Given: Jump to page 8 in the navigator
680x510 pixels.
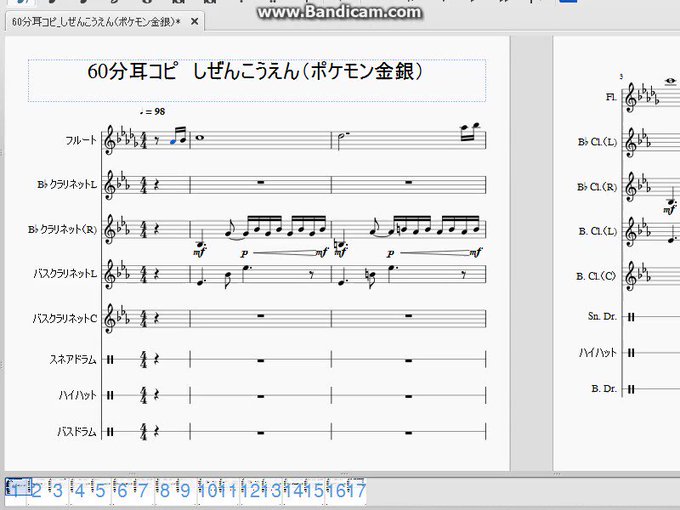Looking at the screenshot, I should click(165, 490).
